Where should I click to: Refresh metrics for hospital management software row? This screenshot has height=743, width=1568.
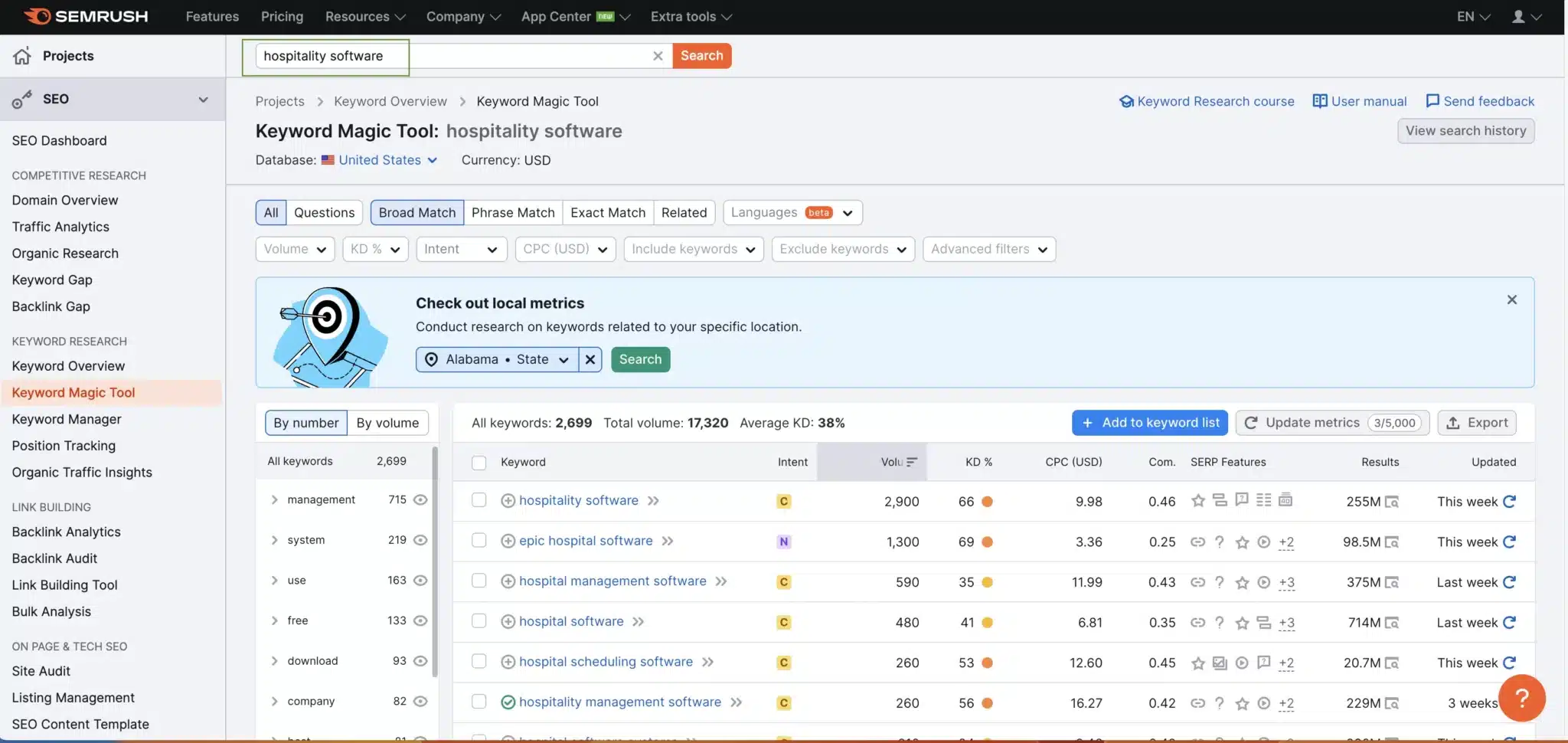coord(1509,582)
